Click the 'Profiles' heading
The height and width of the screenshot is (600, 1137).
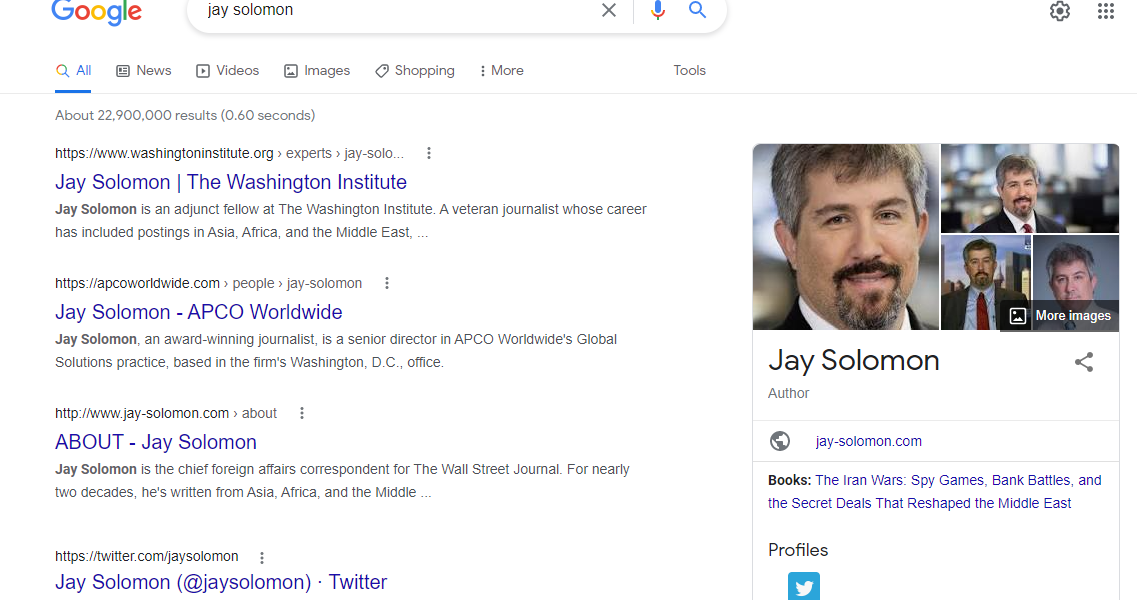point(798,550)
